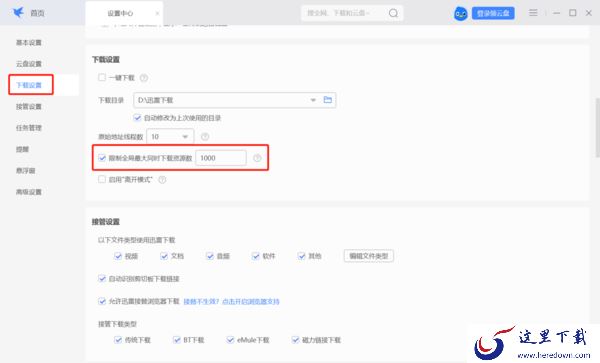Image resolution: width=600 pixels, height=363 pixels.
Task: Click help icon beside 原始地址线程数 dropdown
Action: 205,137
